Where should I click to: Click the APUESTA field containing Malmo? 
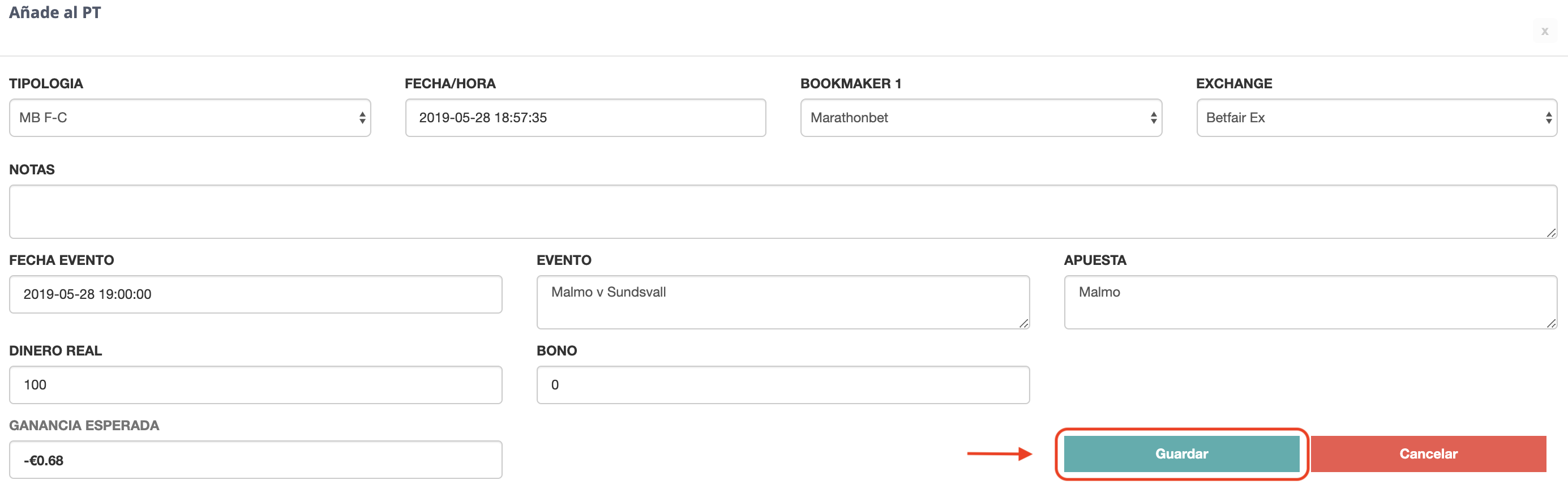[x=1310, y=302]
